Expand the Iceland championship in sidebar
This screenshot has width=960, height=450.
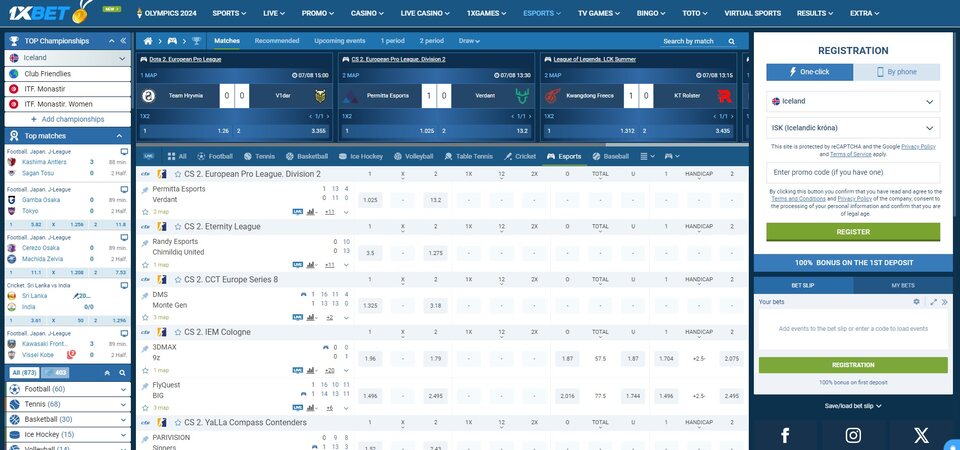pos(122,58)
